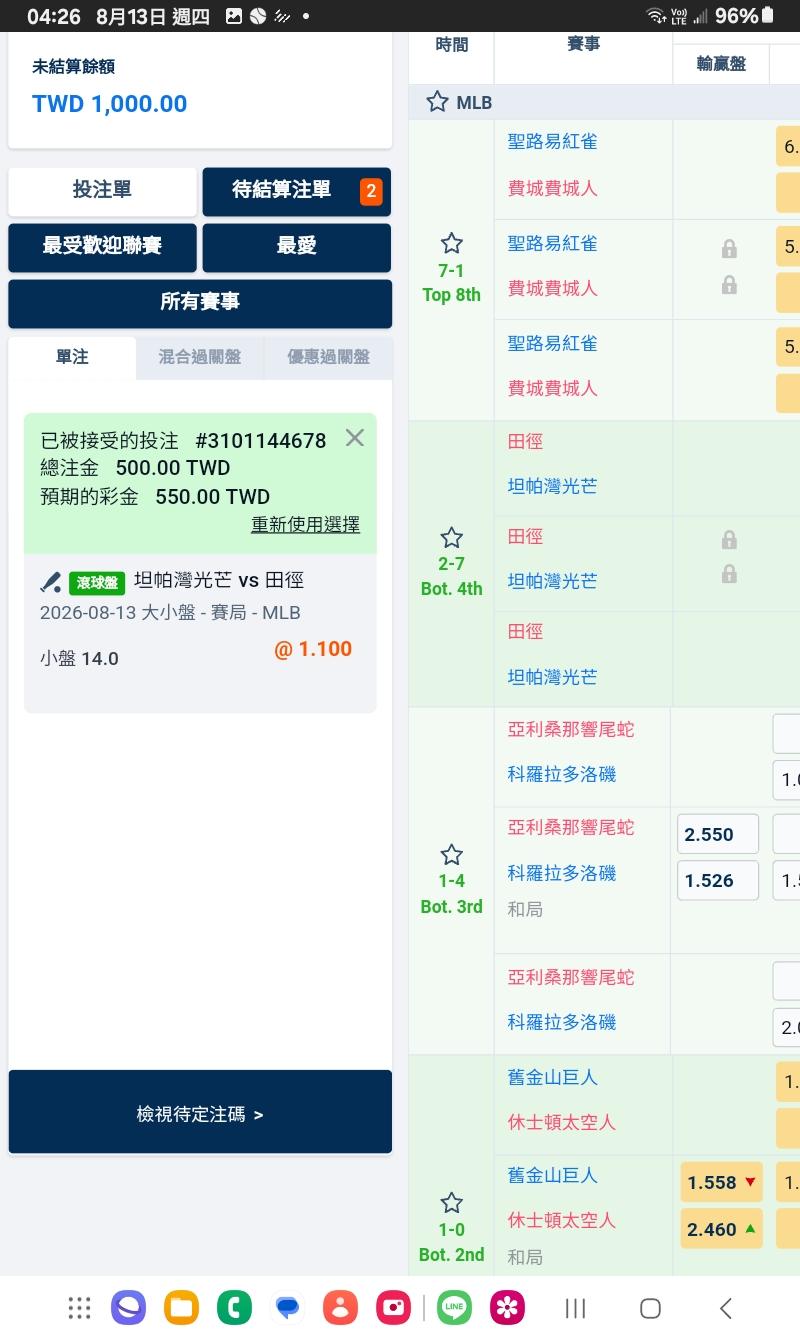Viewport: 800px width, 1340px height.
Task: Open 檢視待定注碼 view pending stakes
Action: (x=200, y=1113)
